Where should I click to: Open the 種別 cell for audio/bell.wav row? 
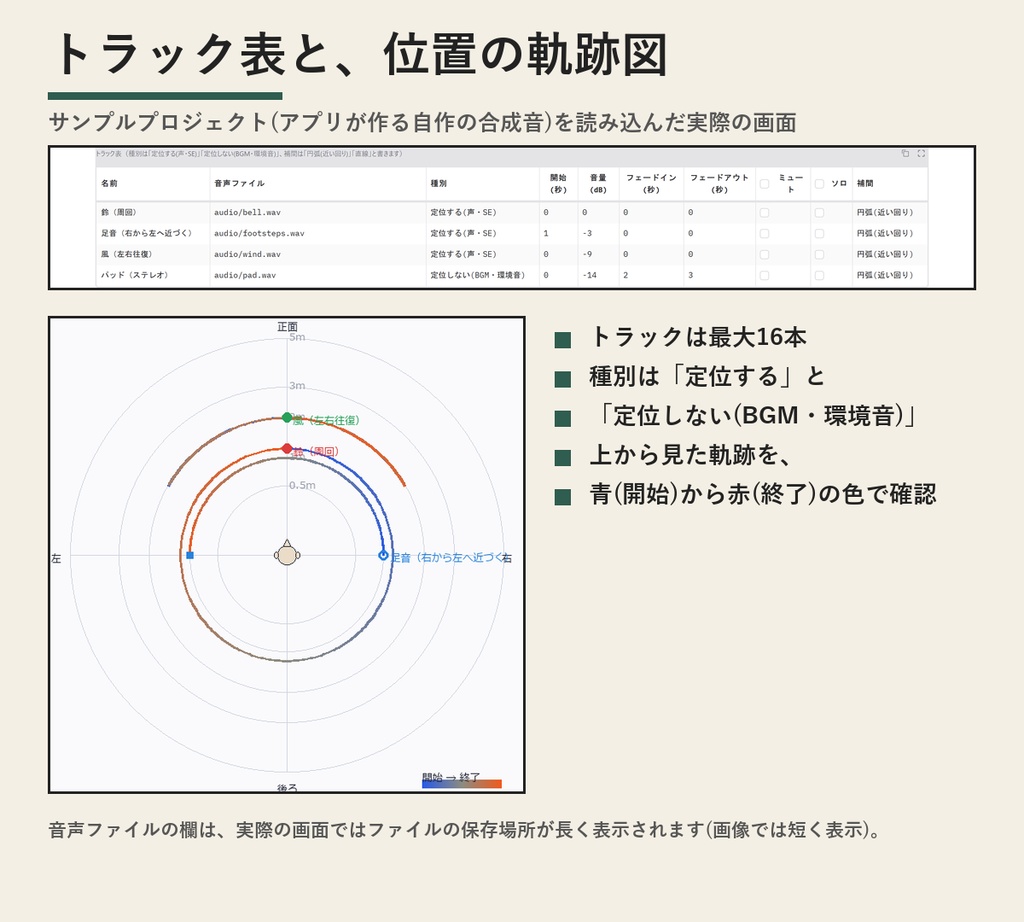(x=483, y=213)
